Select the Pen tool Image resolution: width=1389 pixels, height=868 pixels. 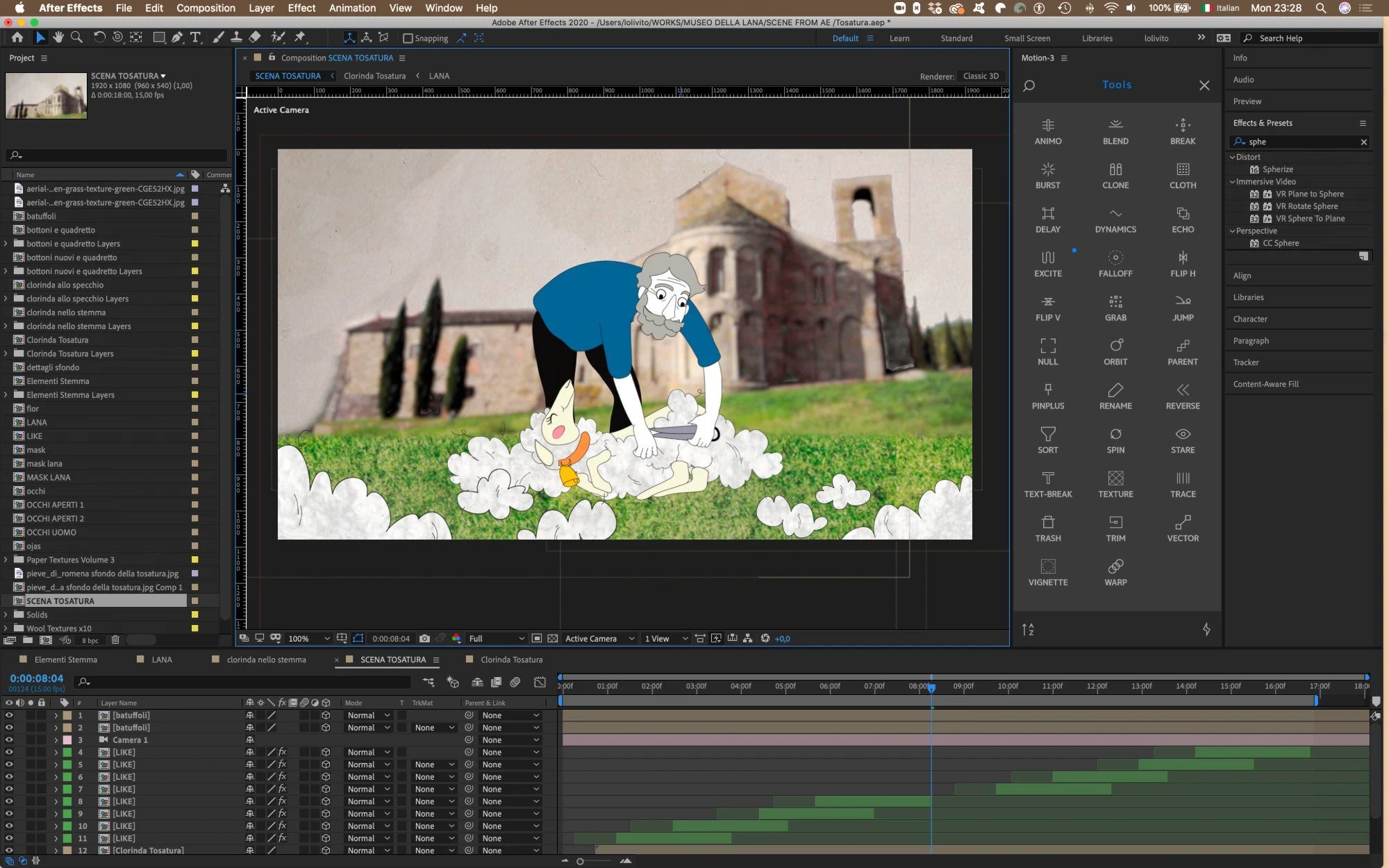[x=178, y=37]
